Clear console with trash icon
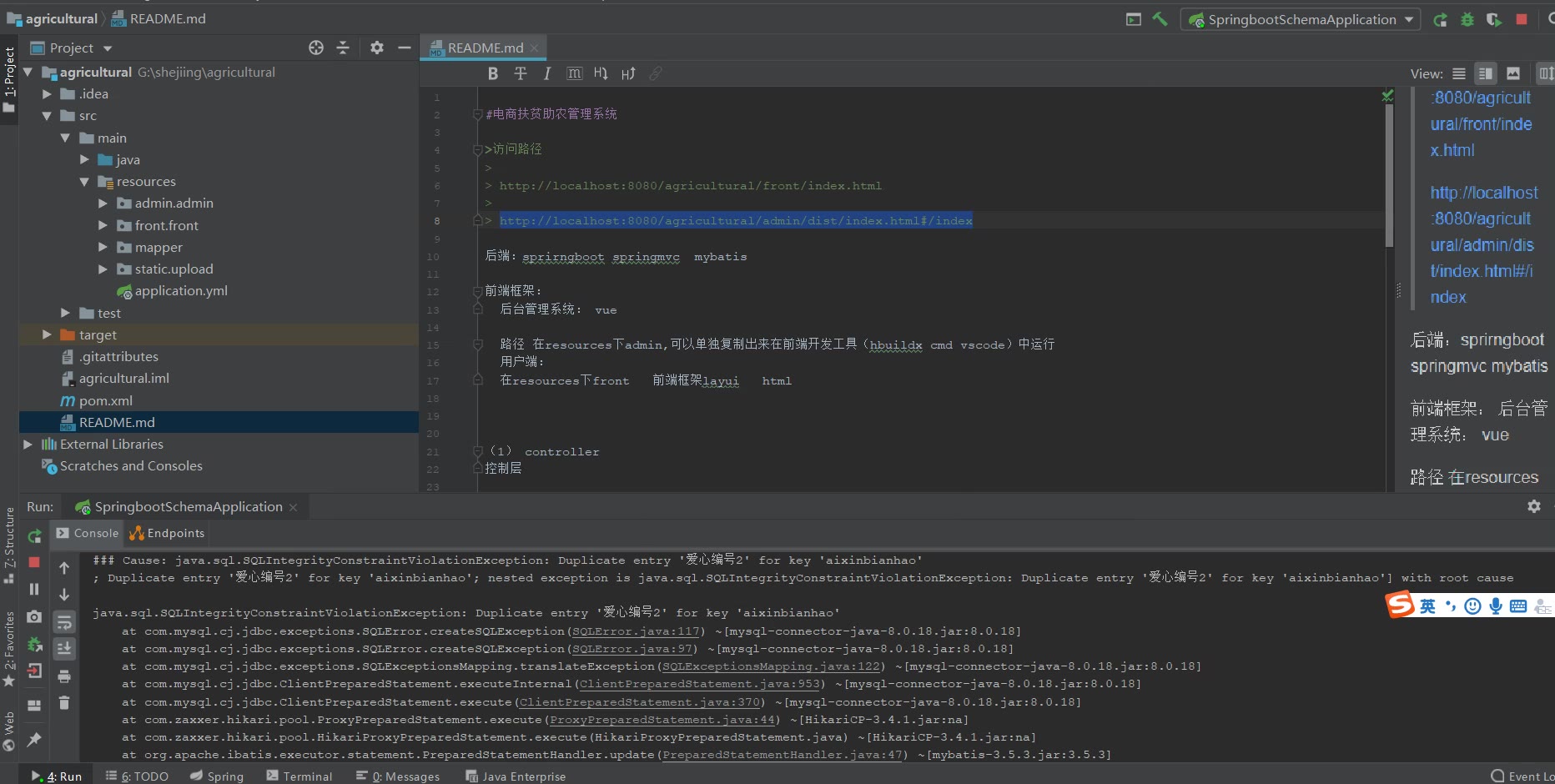The width and height of the screenshot is (1555, 784). click(x=64, y=703)
